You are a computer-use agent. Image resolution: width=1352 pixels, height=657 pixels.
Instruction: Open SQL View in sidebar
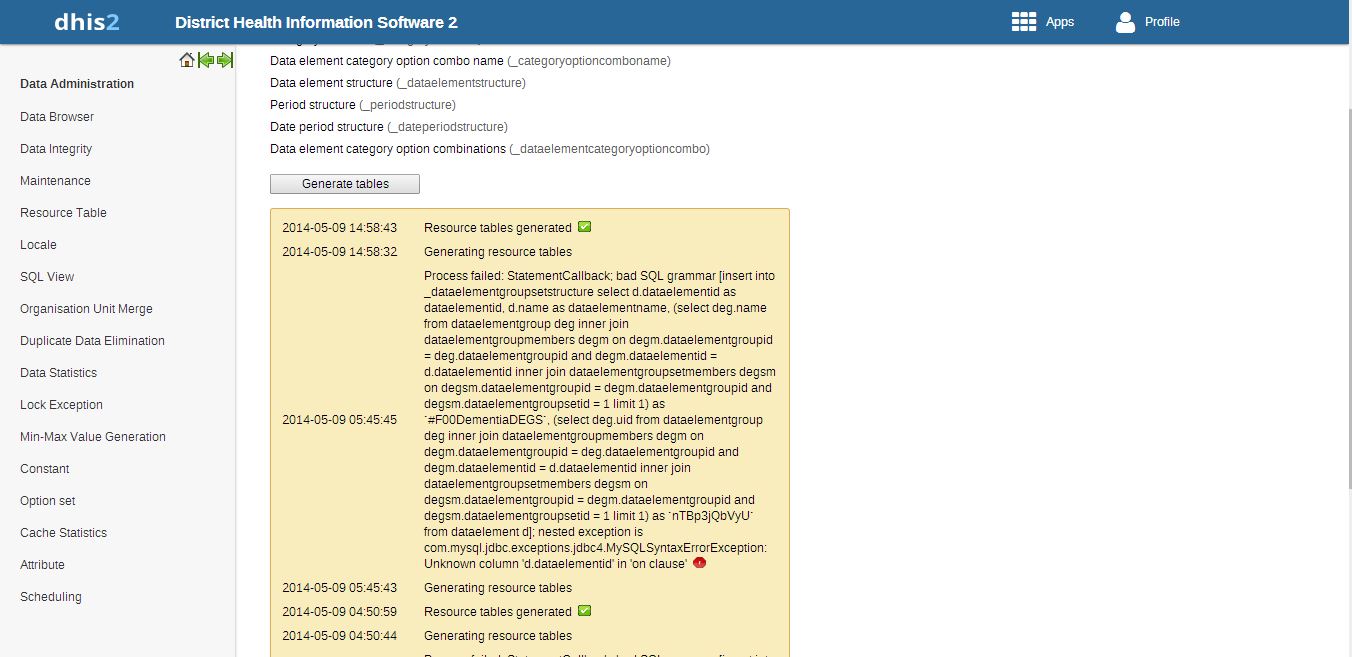tap(47, 277)
